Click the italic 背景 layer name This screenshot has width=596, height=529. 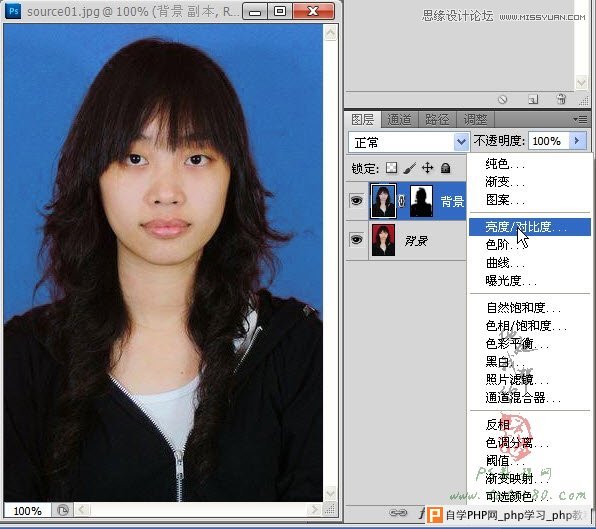coord(416,241)
